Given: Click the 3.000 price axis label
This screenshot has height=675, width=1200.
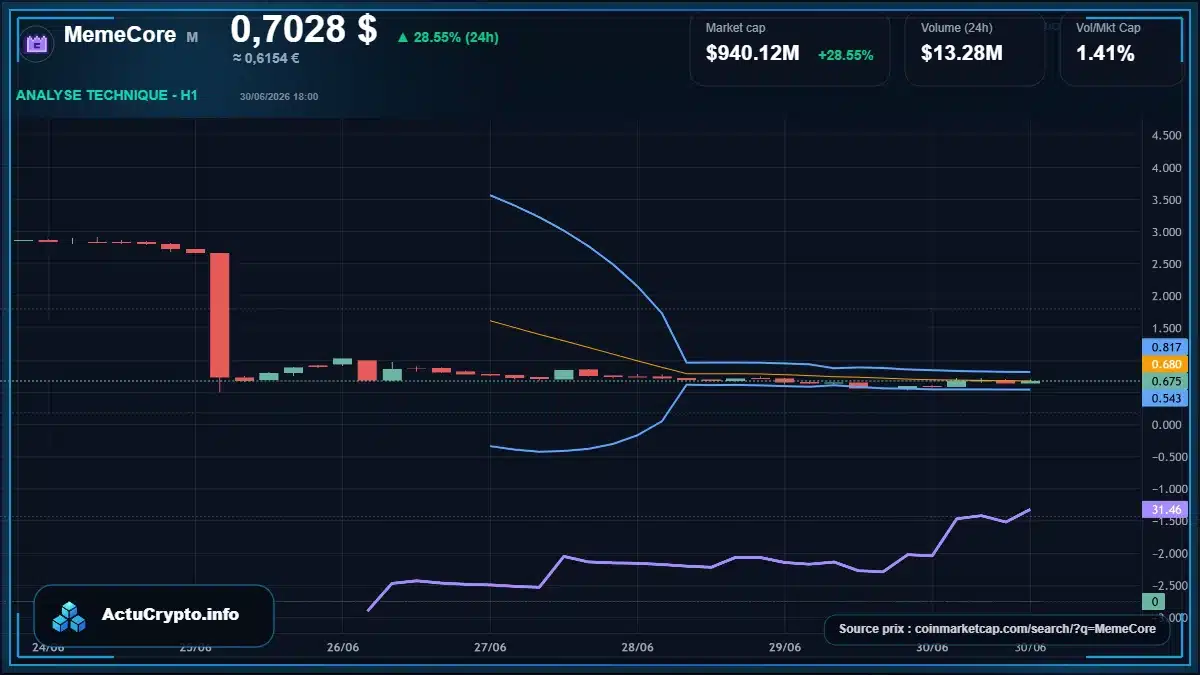Looking at the screenshot, I should pyautogui.click(x=1166, y=232).
